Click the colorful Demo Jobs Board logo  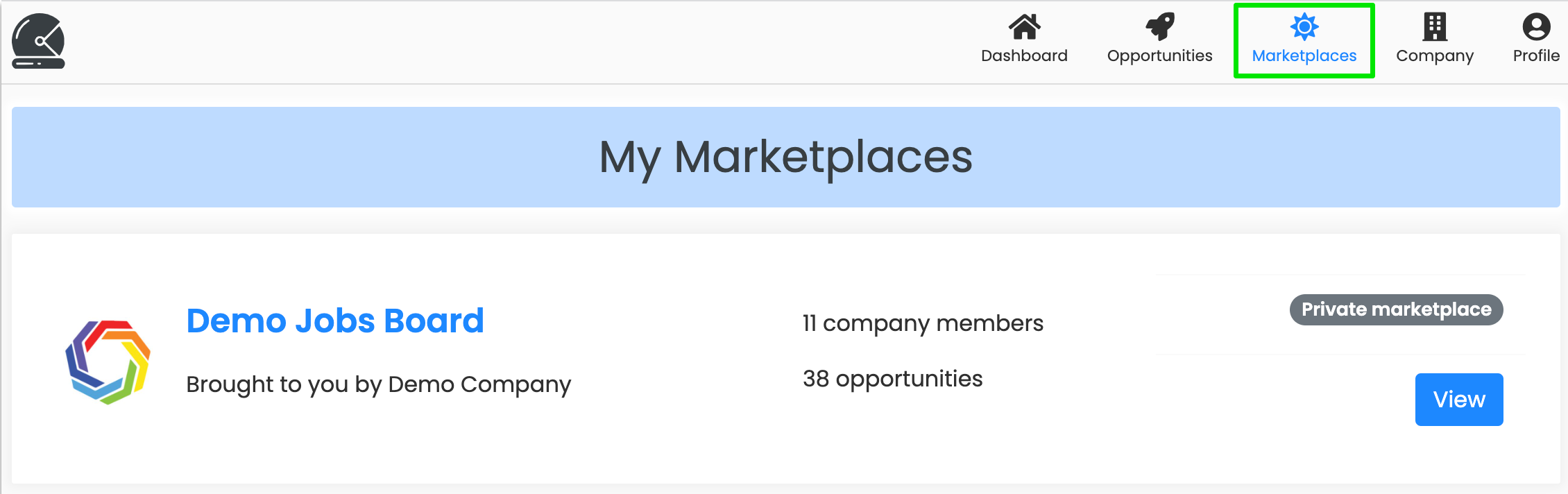[108, 361]
